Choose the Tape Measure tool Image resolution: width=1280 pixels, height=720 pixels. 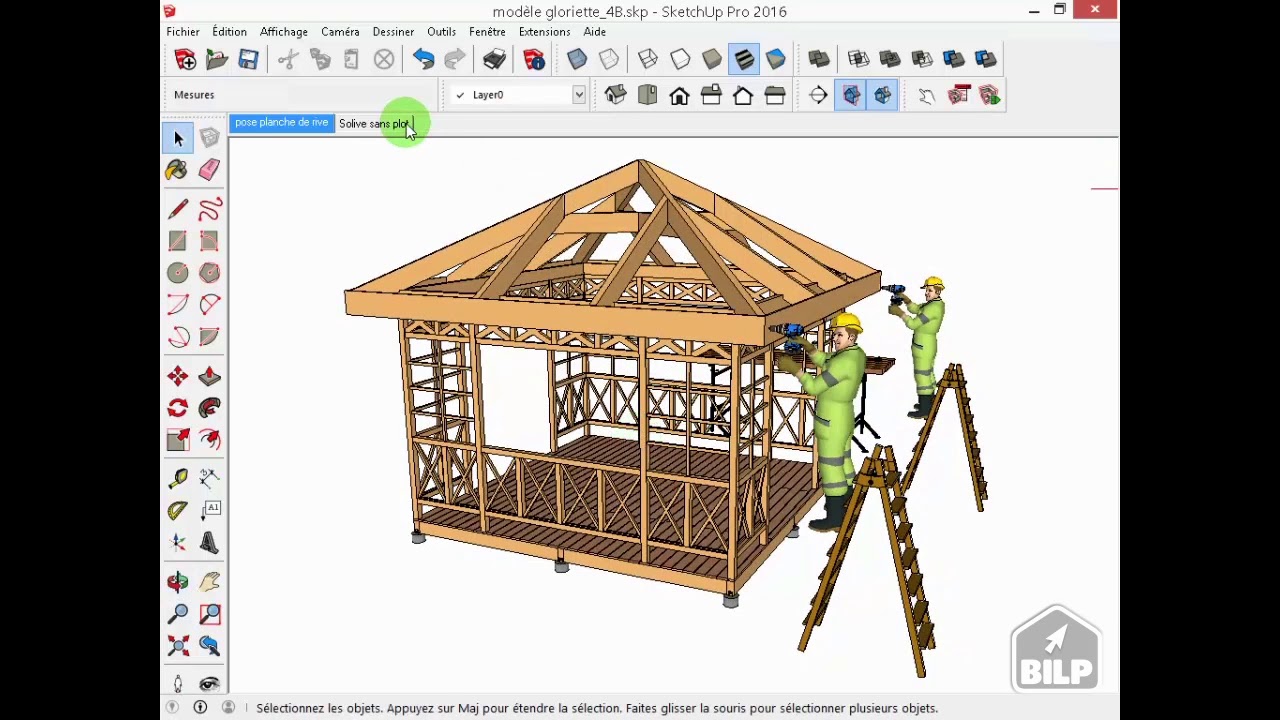[177, 479]
